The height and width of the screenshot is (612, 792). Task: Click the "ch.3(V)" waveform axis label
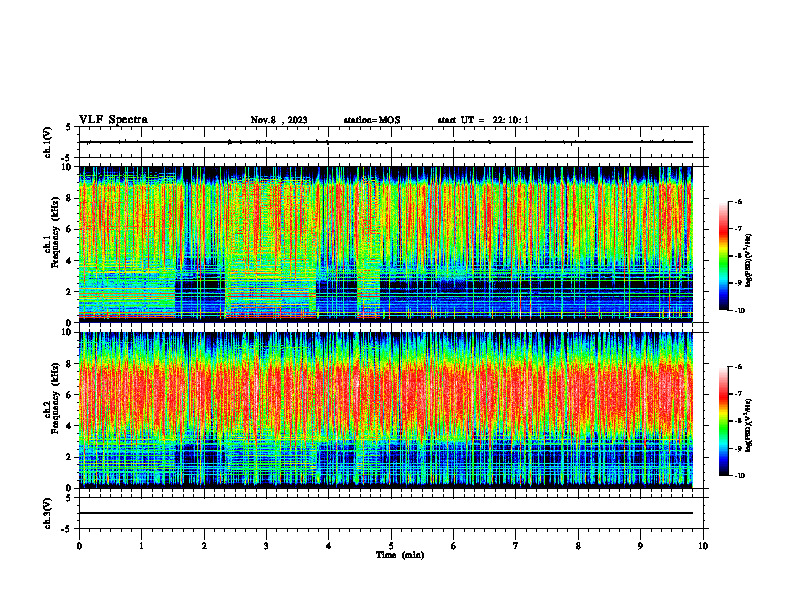point(48,513)
